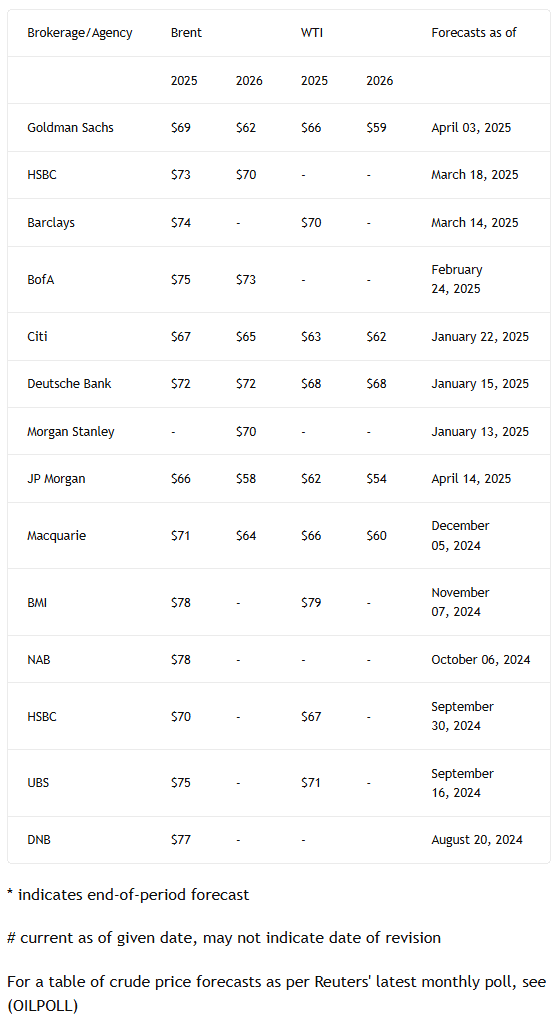Viewport: 557px width, 1029px height.
Task: Click the end-of-period forecast footnote
Action: tap(128, 894)
